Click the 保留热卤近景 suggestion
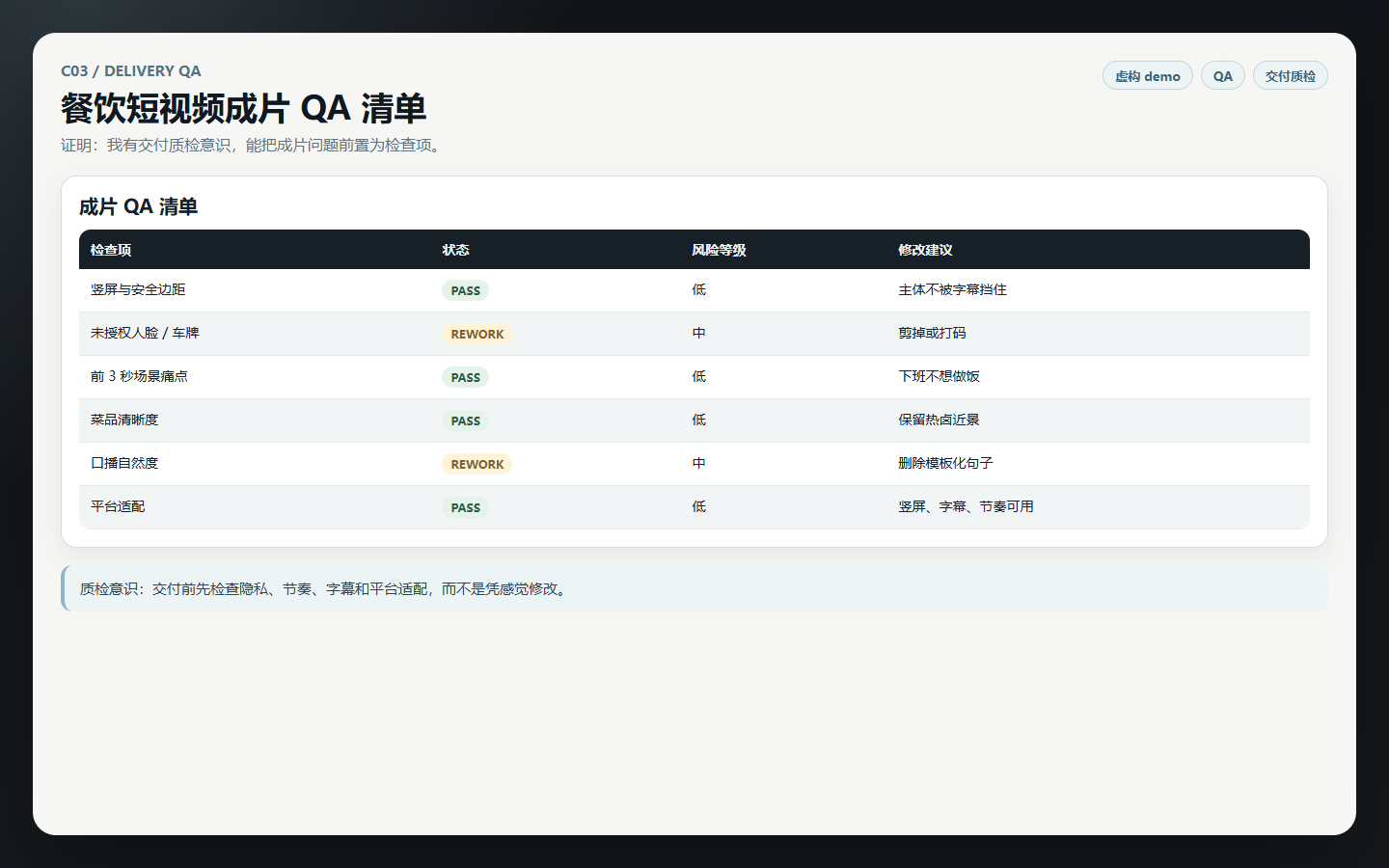The height and width of the screenshot is (868, 1389). coord(939,420)
